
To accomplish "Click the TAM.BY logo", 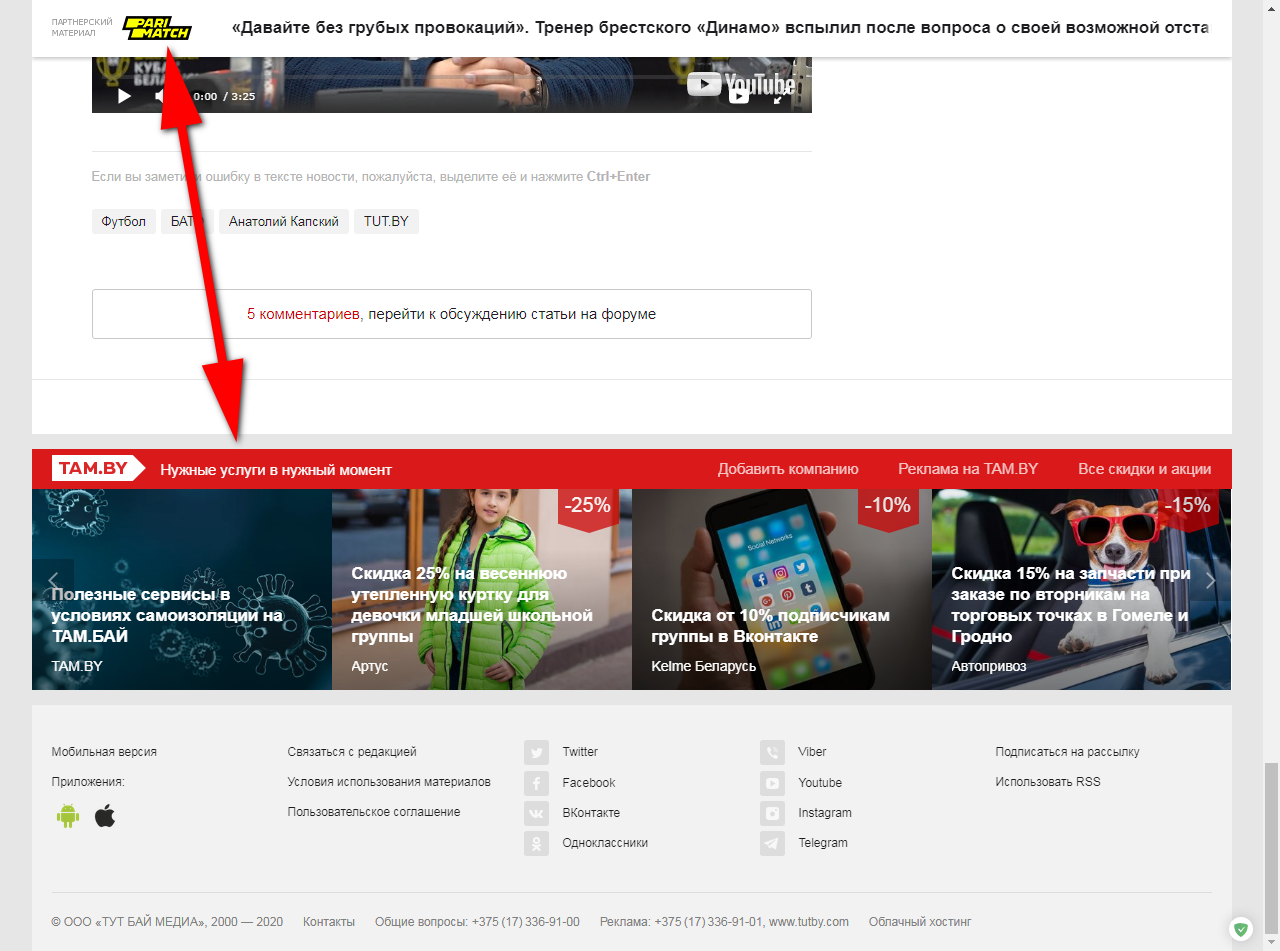I will click(98, 469).
